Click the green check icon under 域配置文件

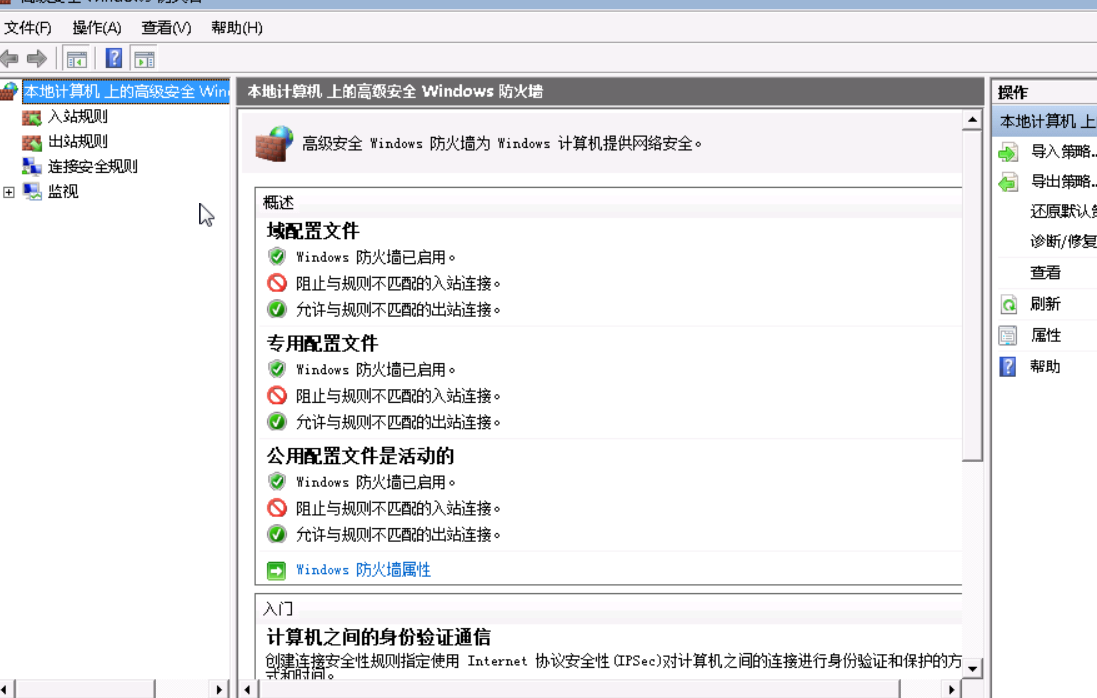click(277, 309)
